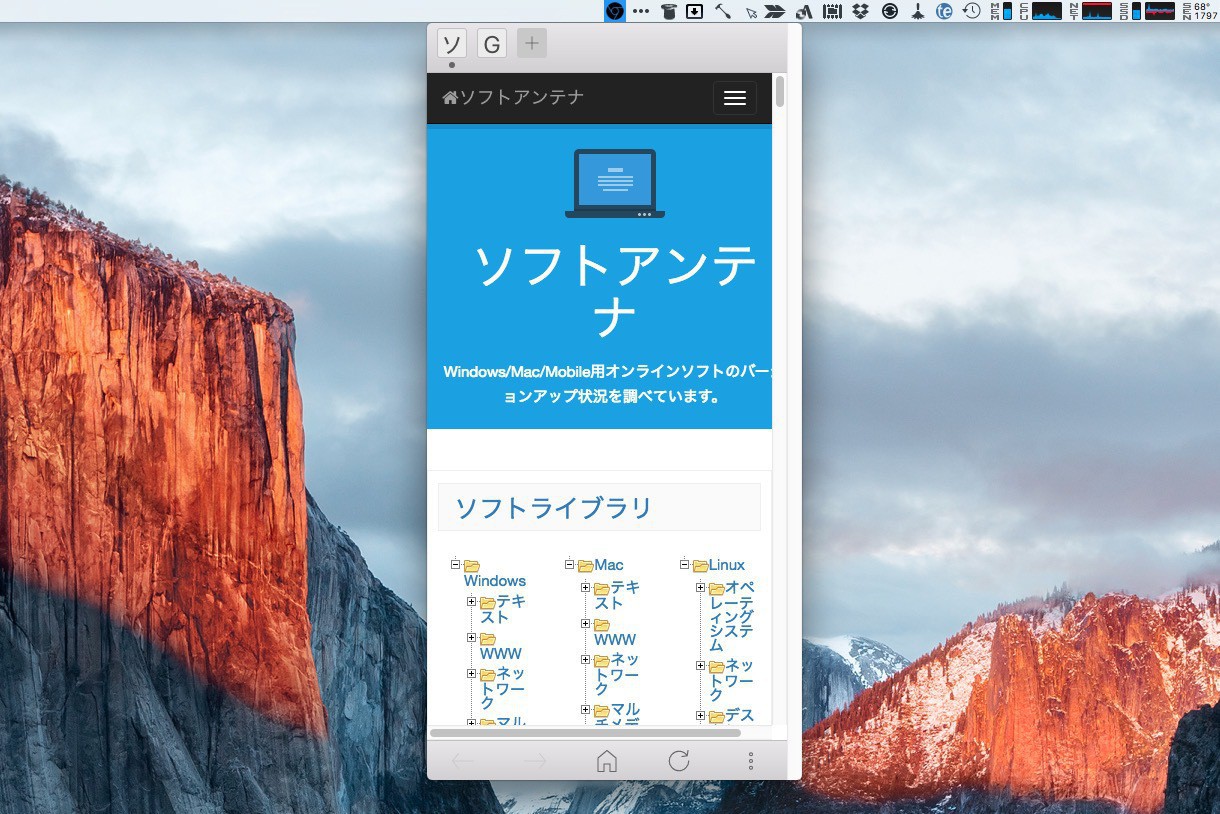Click the blue 'te' menu bar icon
Screen dimensions: 1220x814
coord(944,11)
